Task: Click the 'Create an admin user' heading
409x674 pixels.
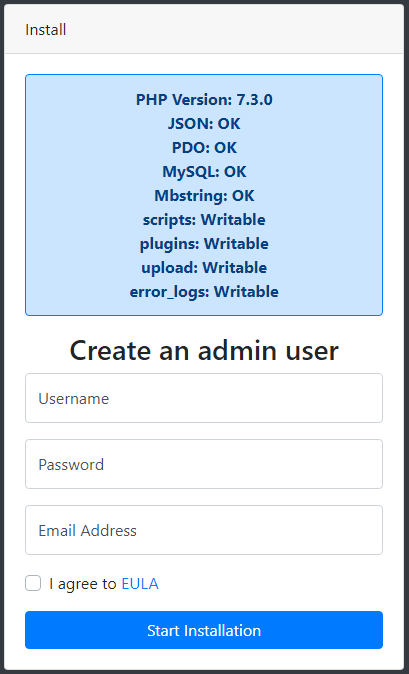Action: point(204,350)
